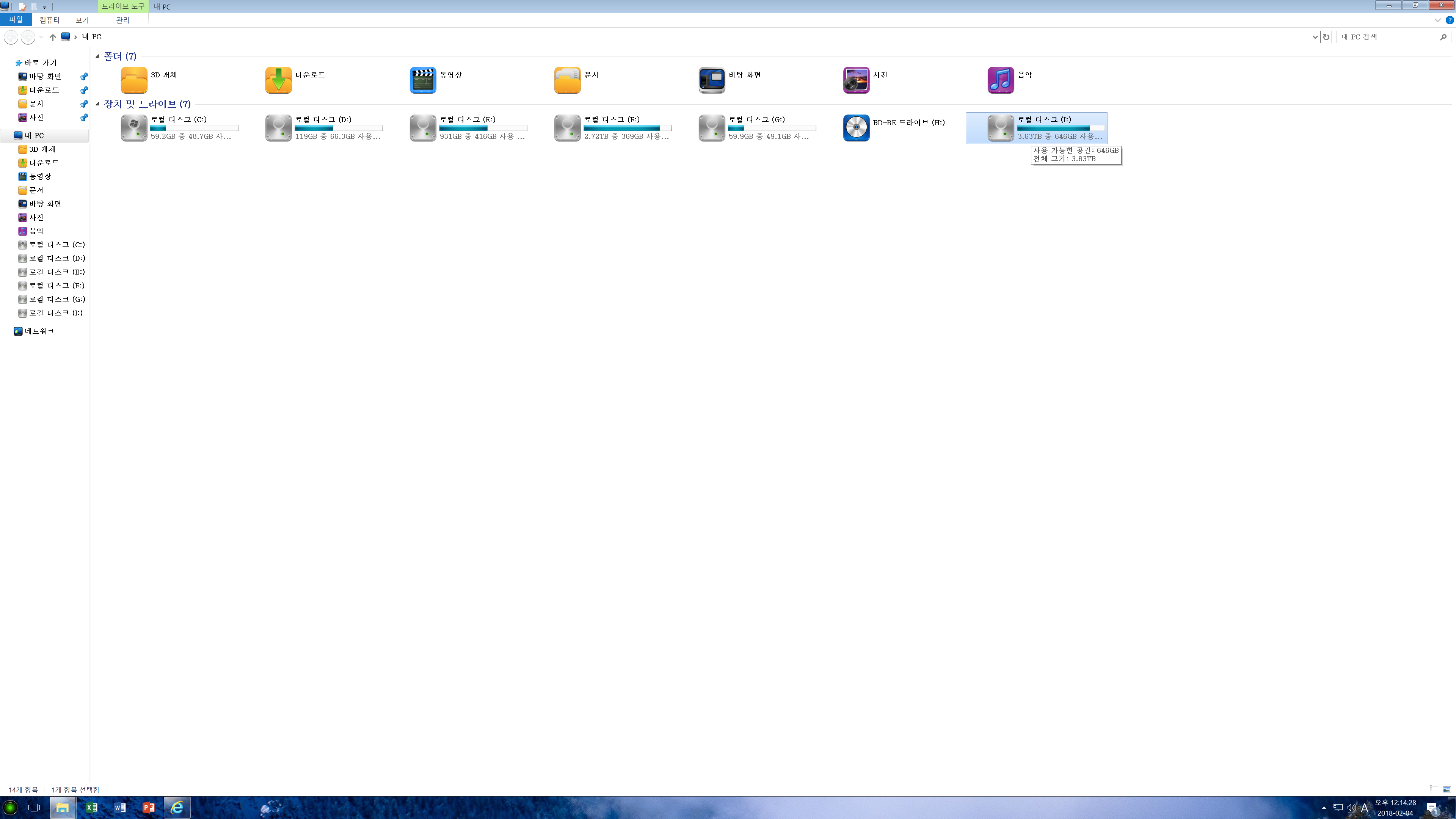Viewport: 1456px width, 819px height.
Task: Click the Start button on taskbar
Action: point(9,808)
